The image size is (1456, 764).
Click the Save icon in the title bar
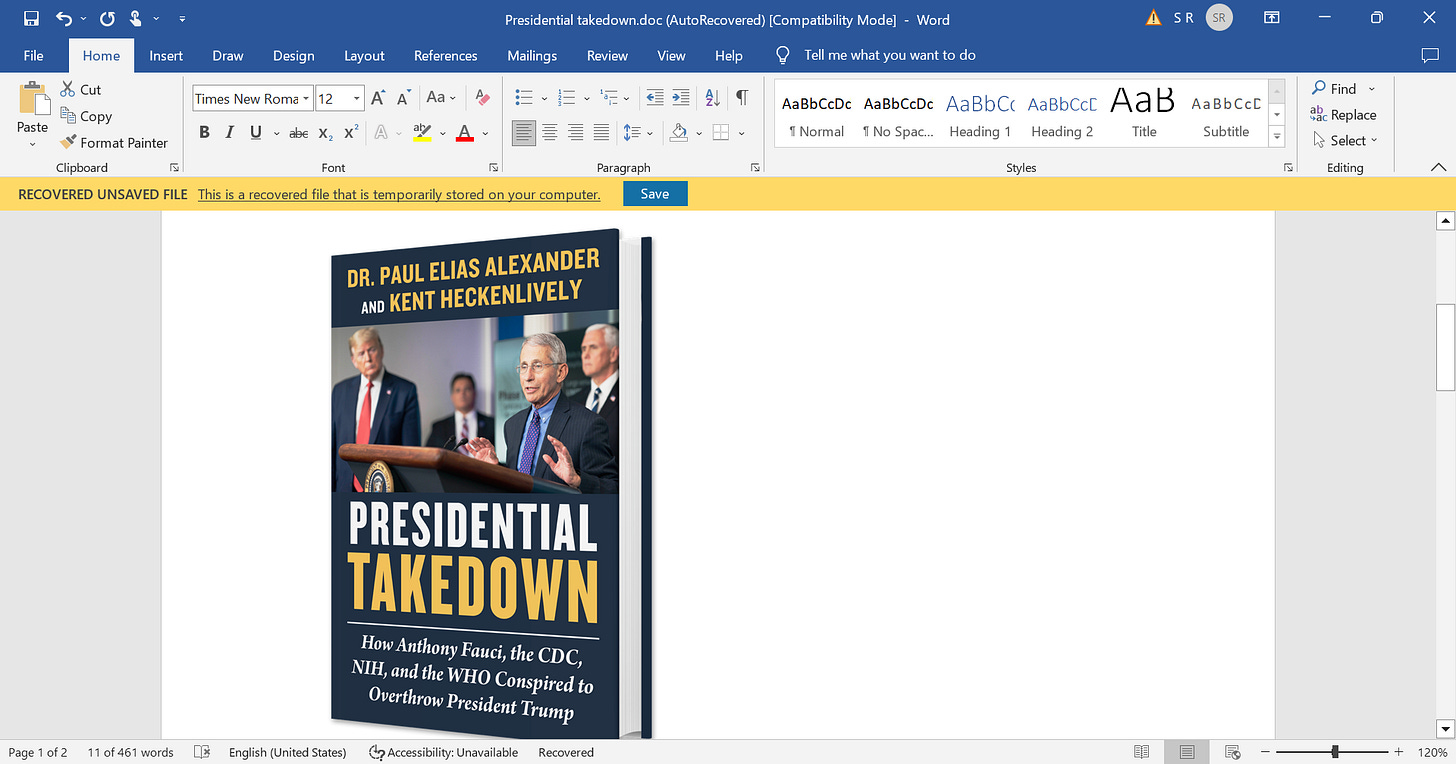point(31,19)
